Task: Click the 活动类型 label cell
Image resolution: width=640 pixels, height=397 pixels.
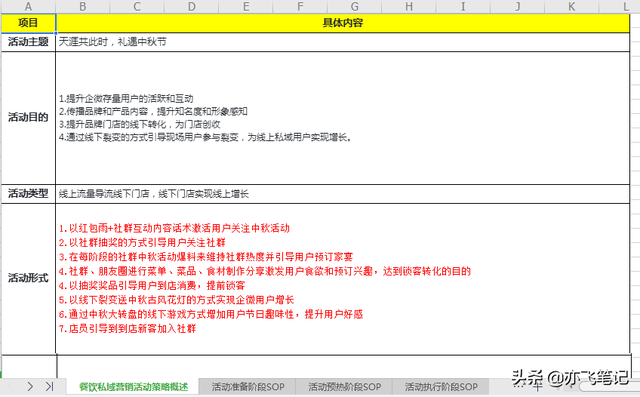Action: tap(28, 194)
